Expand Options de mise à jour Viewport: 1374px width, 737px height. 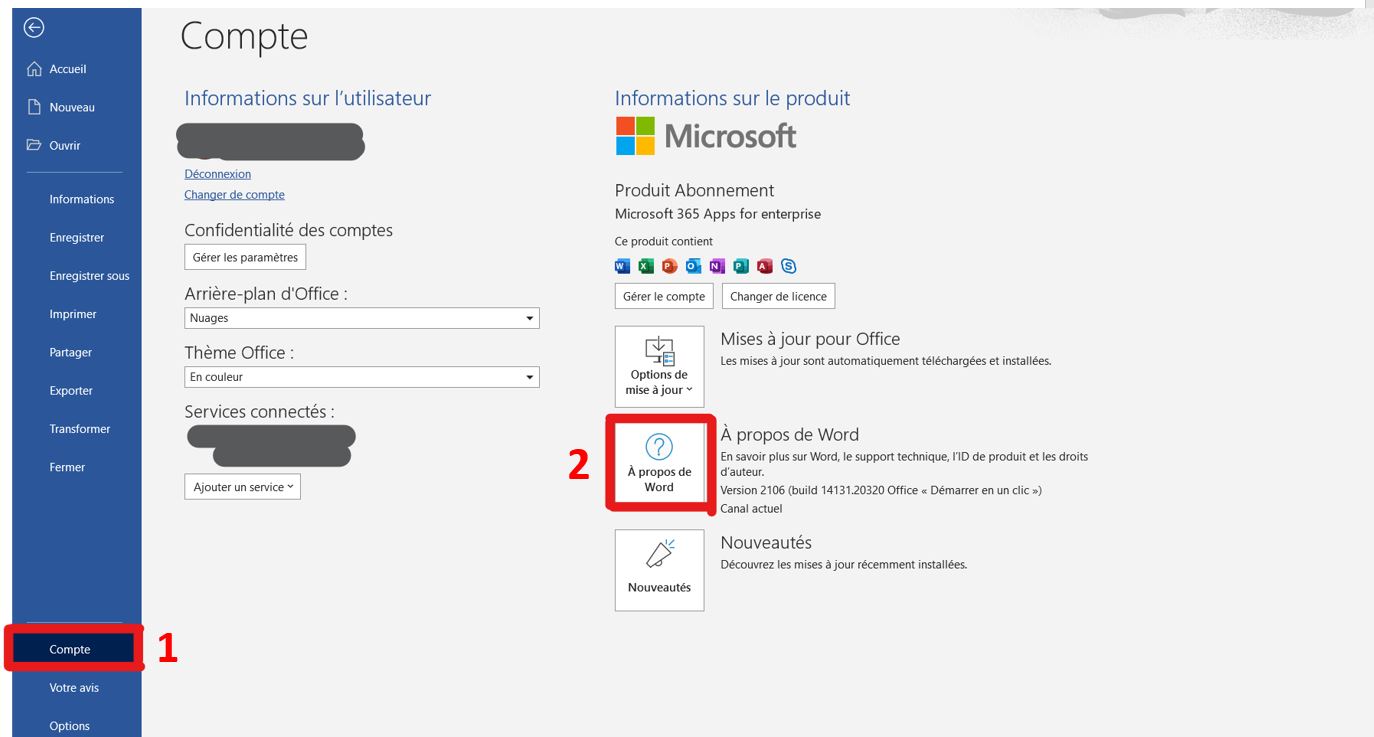(659, 366)
